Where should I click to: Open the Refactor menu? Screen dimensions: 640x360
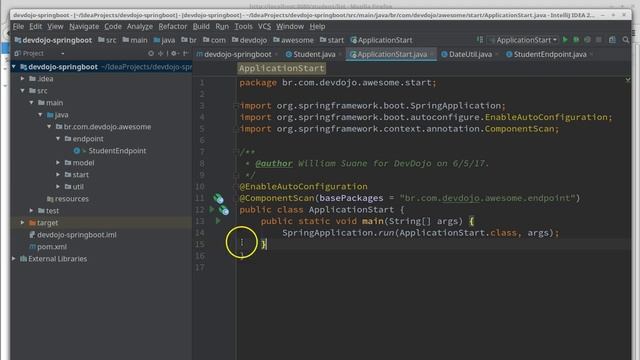(173, 27)
